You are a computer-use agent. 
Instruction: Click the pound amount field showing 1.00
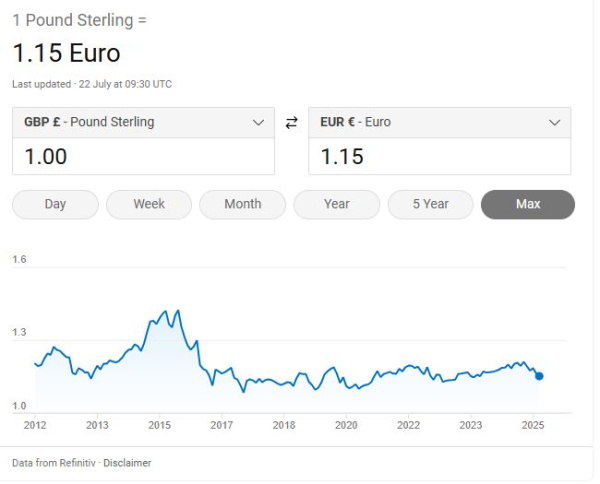click(143, 156)
